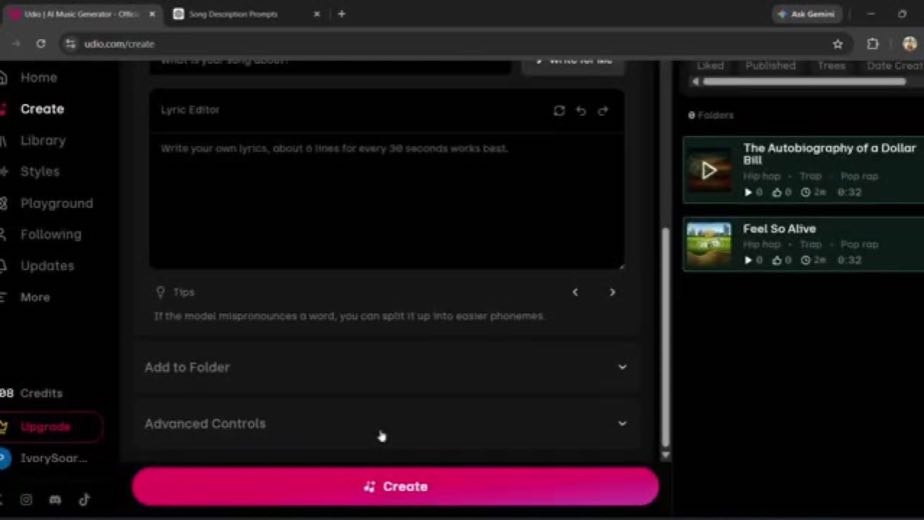Screen dimensions: 924x520
Task: Switch to the Published tab
Action: pos(770,65)
